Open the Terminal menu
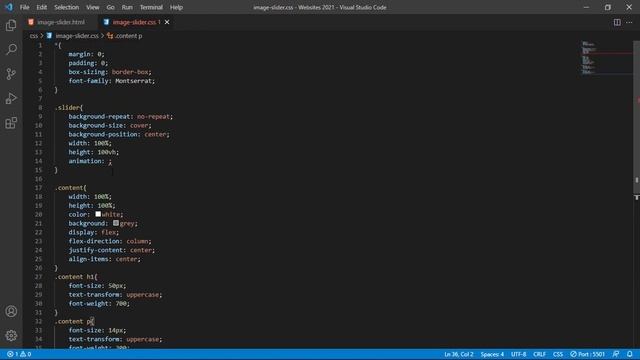This screenshot has width=640, height=360. tap(151, 7)
